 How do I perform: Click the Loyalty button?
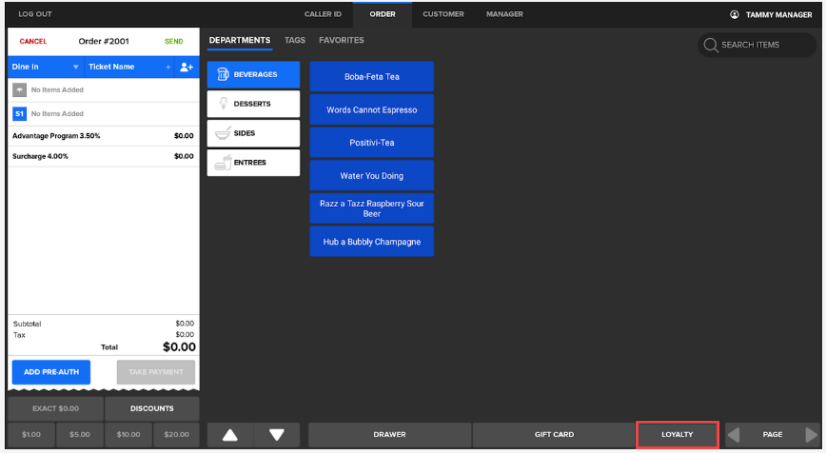pos(677,435)
